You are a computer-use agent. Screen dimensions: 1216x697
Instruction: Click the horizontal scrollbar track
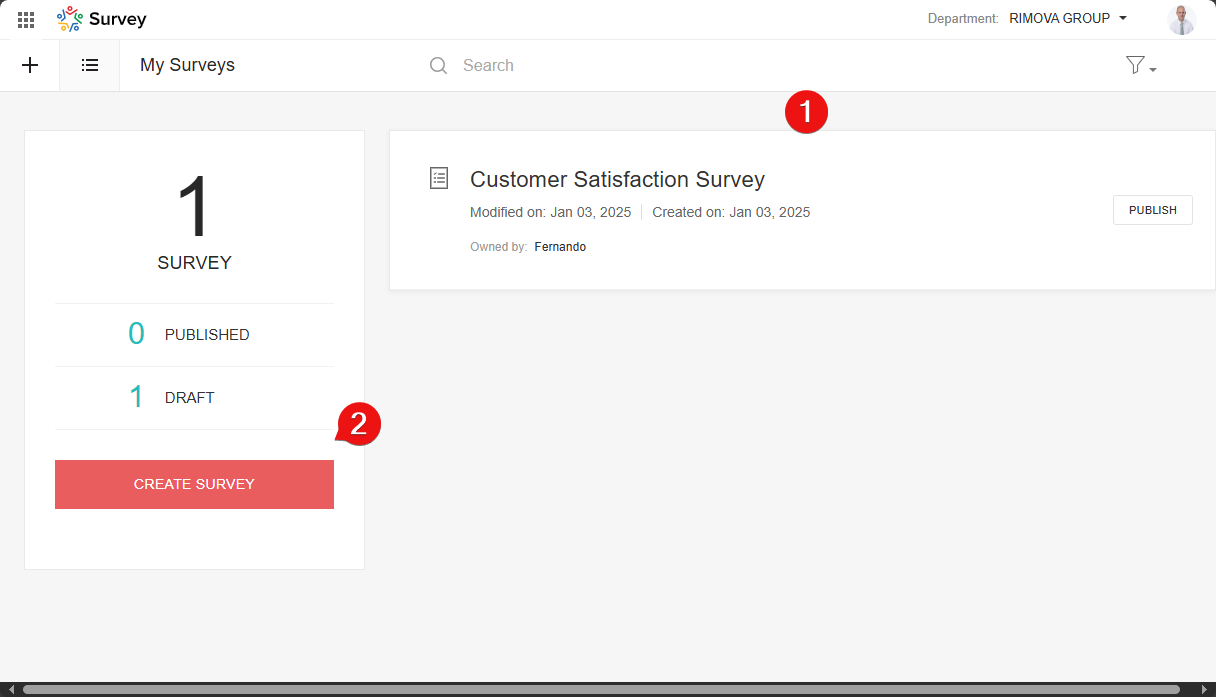click(600, 689)
